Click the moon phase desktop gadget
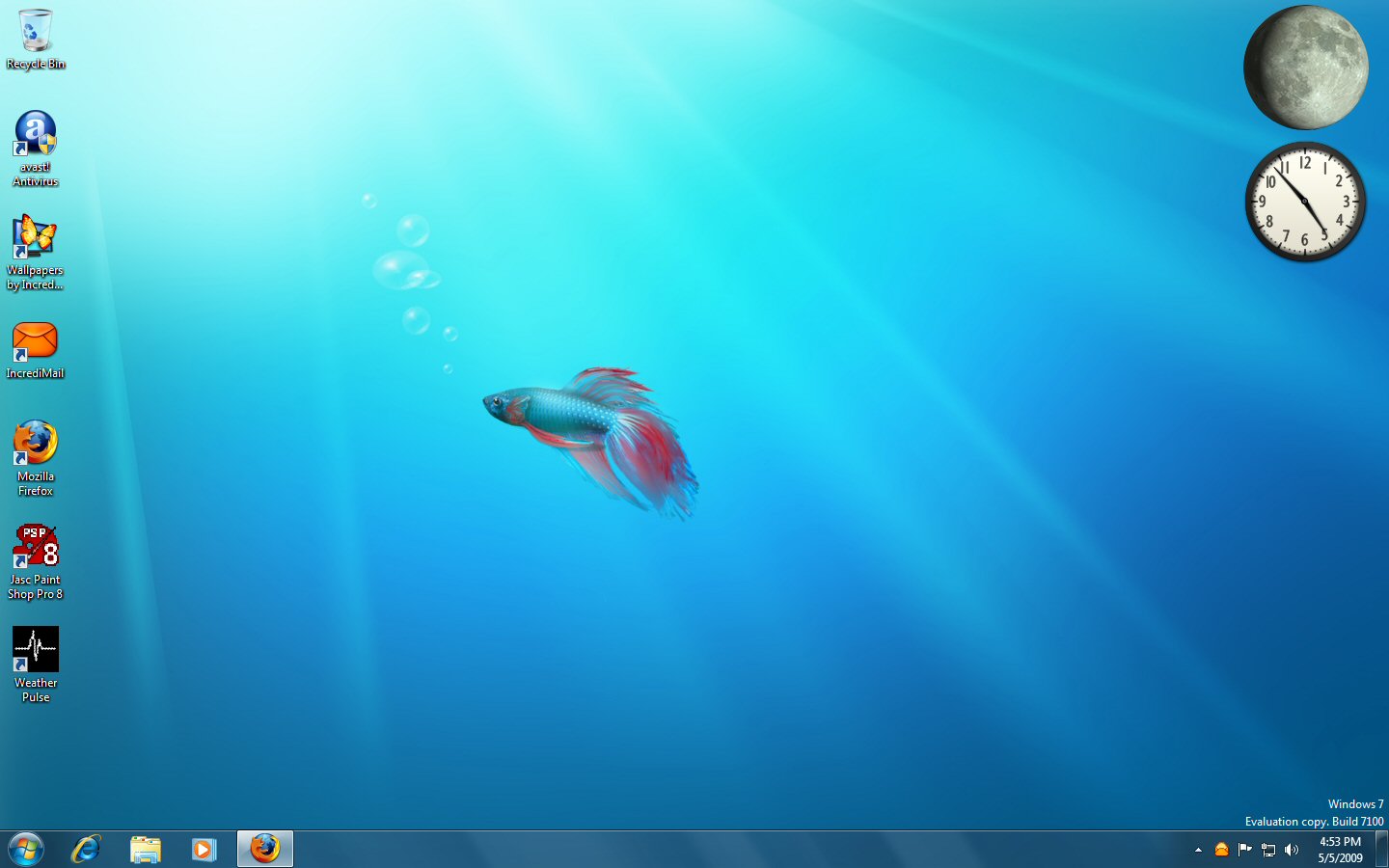 click(x=1306, y=68)
